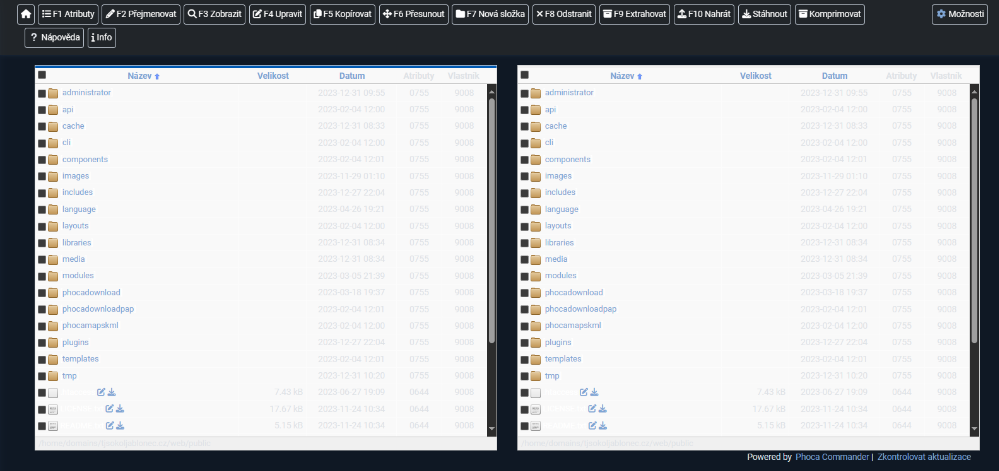Image resolution: width=999 pixels, height=471 pixels.
Task: Open Phoca Commander link in footer
Action: point(832,456)
